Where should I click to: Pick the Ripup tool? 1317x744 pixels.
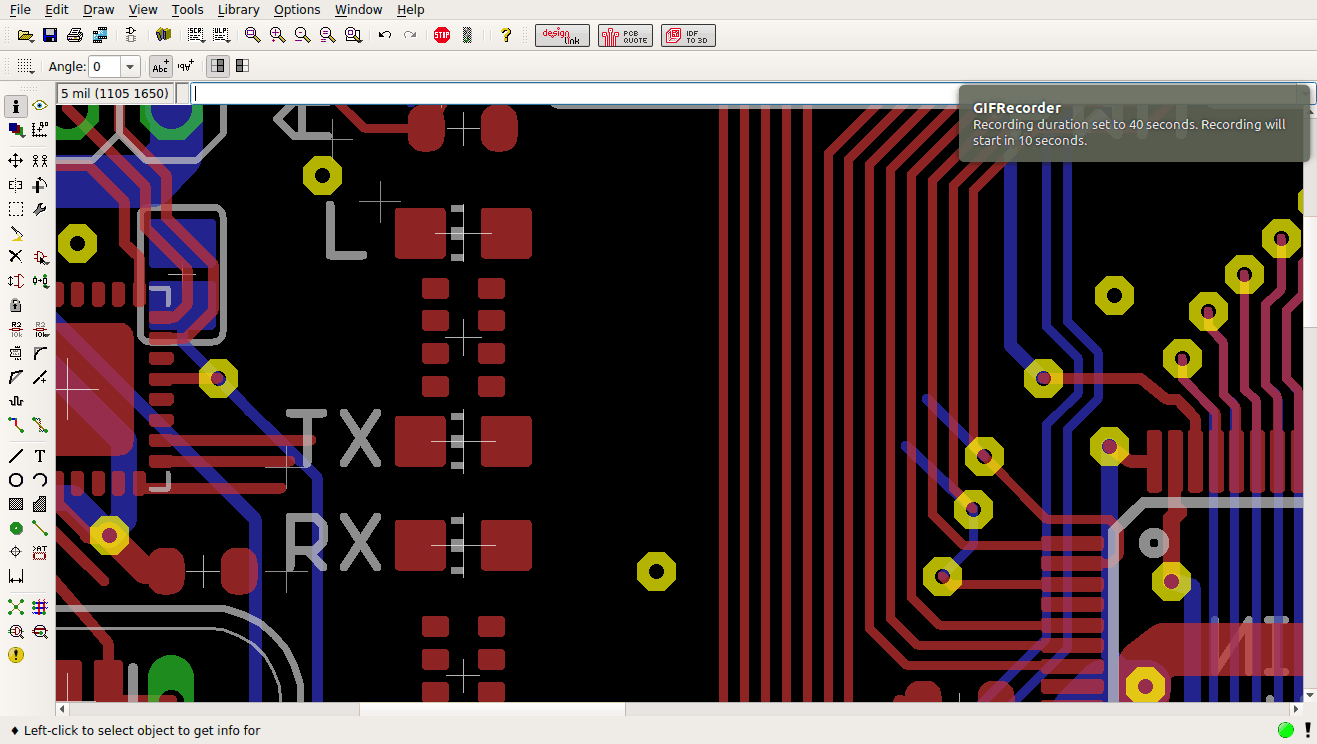(40, 426)
